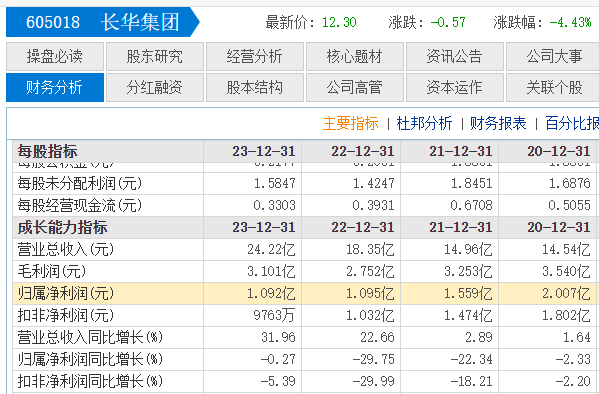This screenshot has height=394, width=599.
Task: Click the 成长能力指标 section header
Action: pyautogui.click(x=62, y=227)
